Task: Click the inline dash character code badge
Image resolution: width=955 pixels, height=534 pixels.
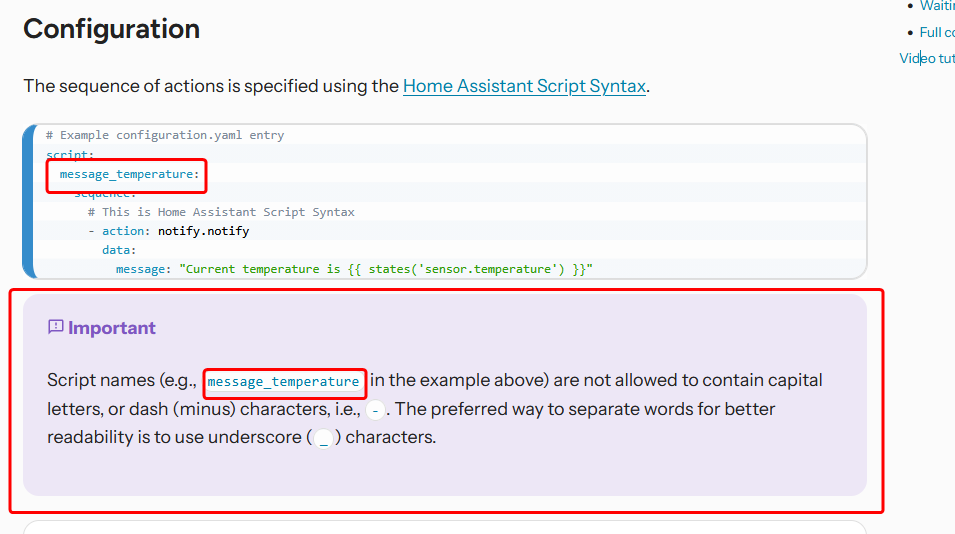Action: tap(375, 410)
